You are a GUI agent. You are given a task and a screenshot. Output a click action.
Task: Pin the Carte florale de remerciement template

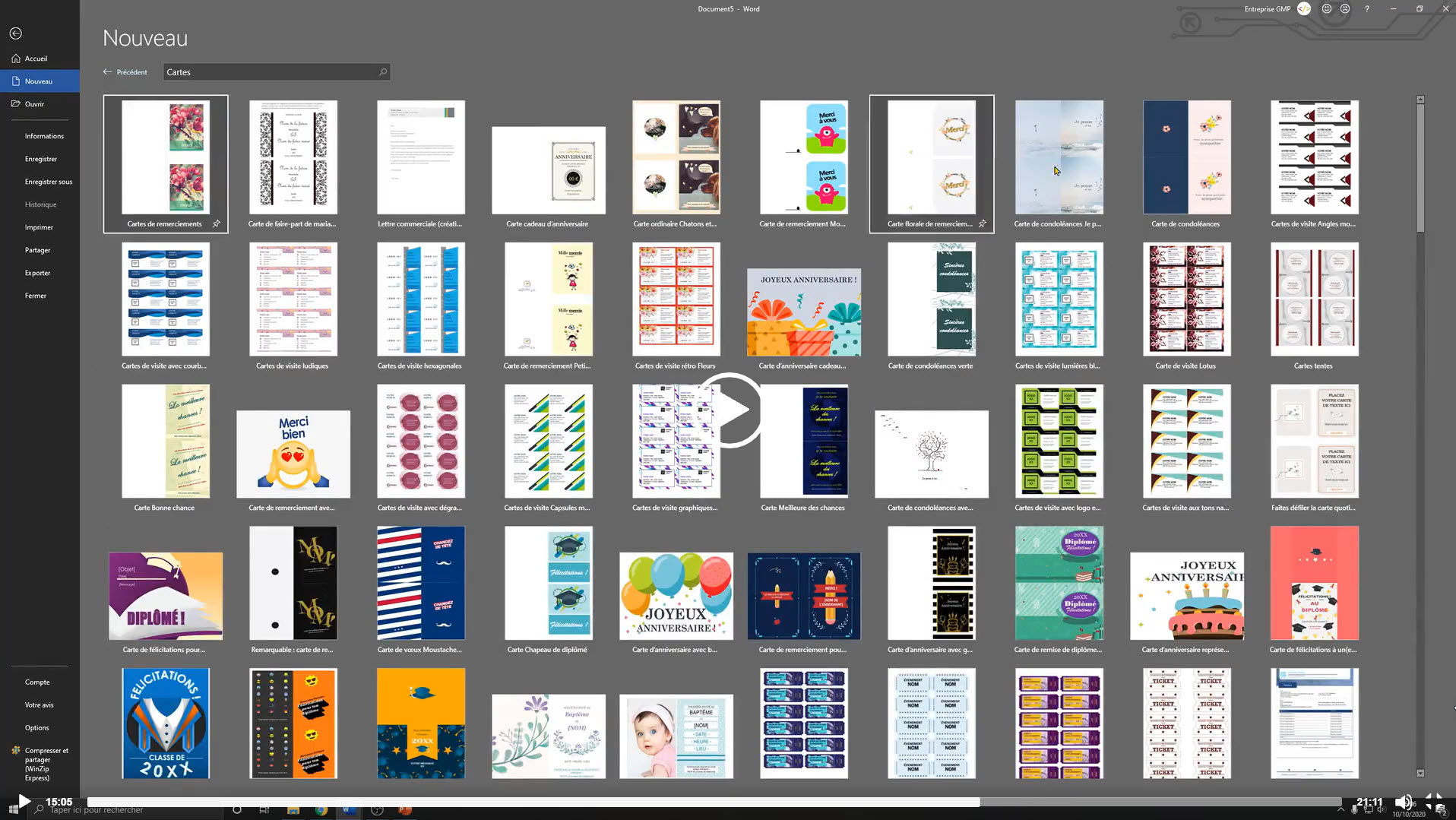click(x=983, y=224)
